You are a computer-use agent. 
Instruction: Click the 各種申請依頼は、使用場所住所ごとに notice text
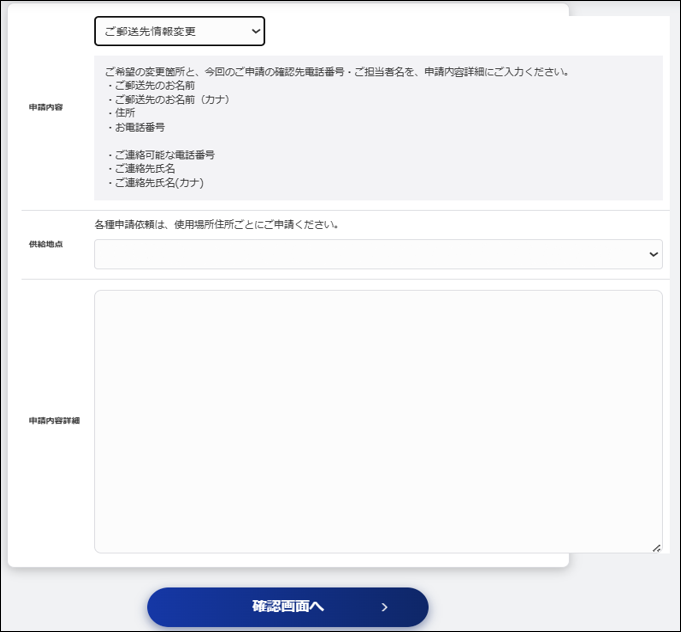216,225
